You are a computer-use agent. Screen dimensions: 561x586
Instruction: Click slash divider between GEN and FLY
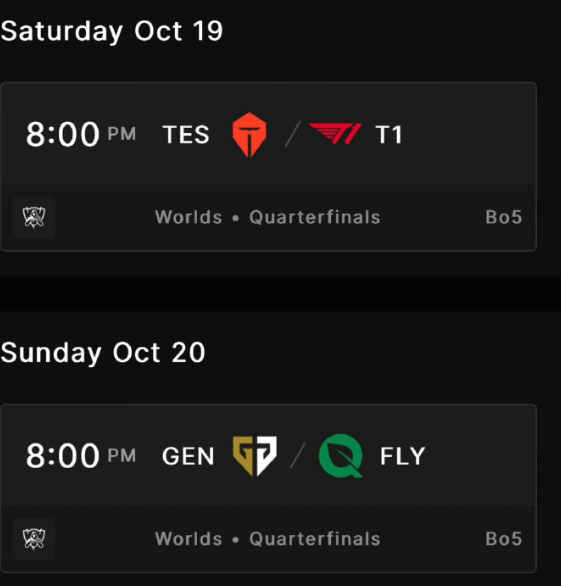pyautogui.click(x=298, y=456)
